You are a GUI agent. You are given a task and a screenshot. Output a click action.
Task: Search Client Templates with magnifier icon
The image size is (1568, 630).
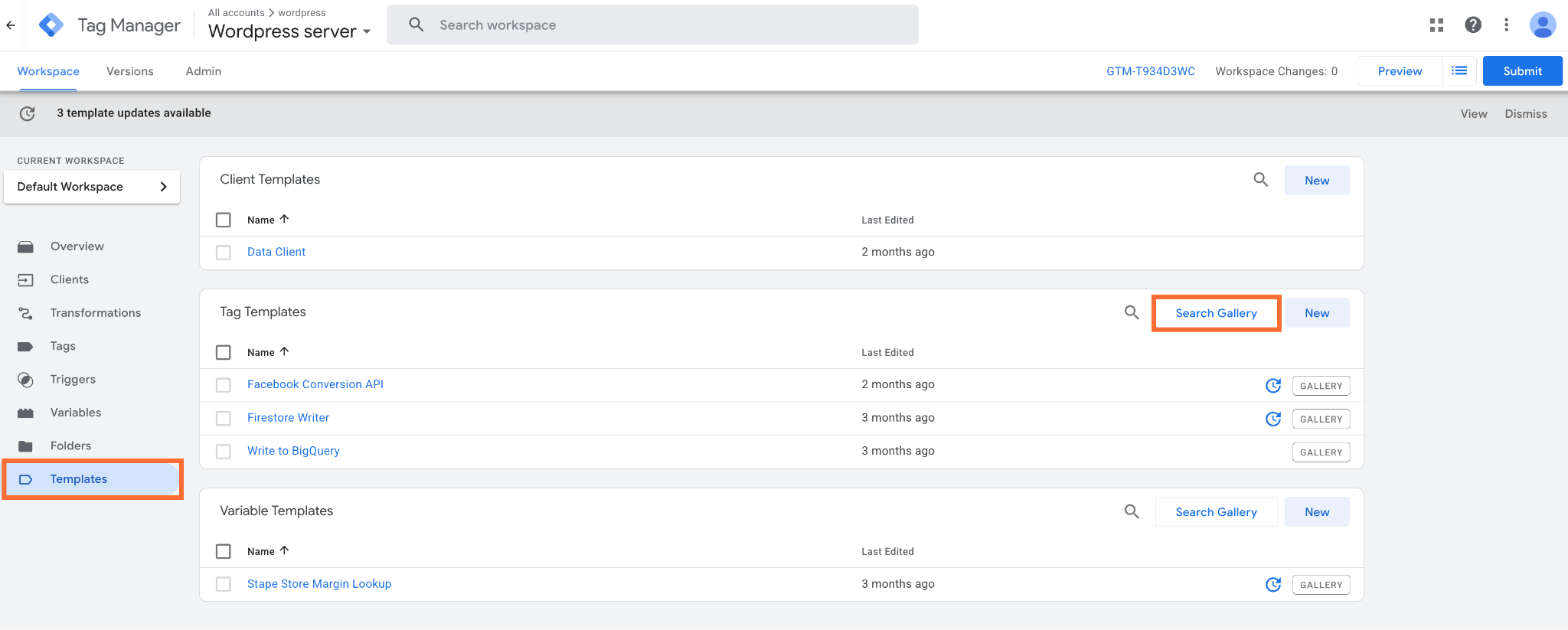[x=1260, y=180]
